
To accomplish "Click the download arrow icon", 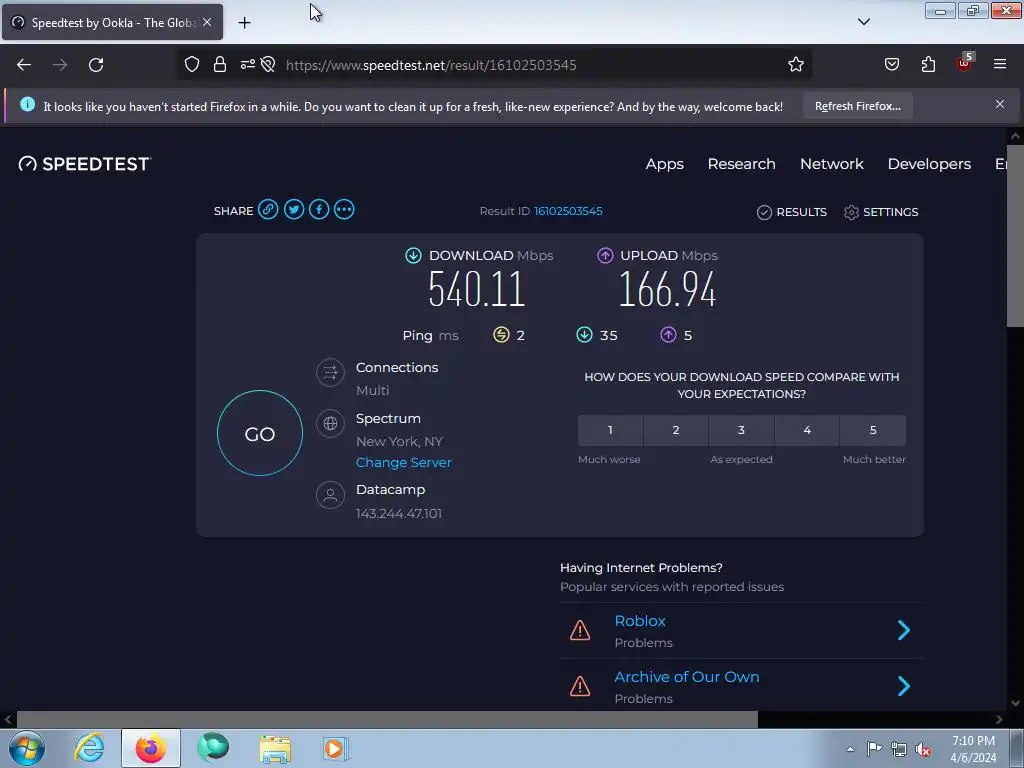I will click(413, 255).
